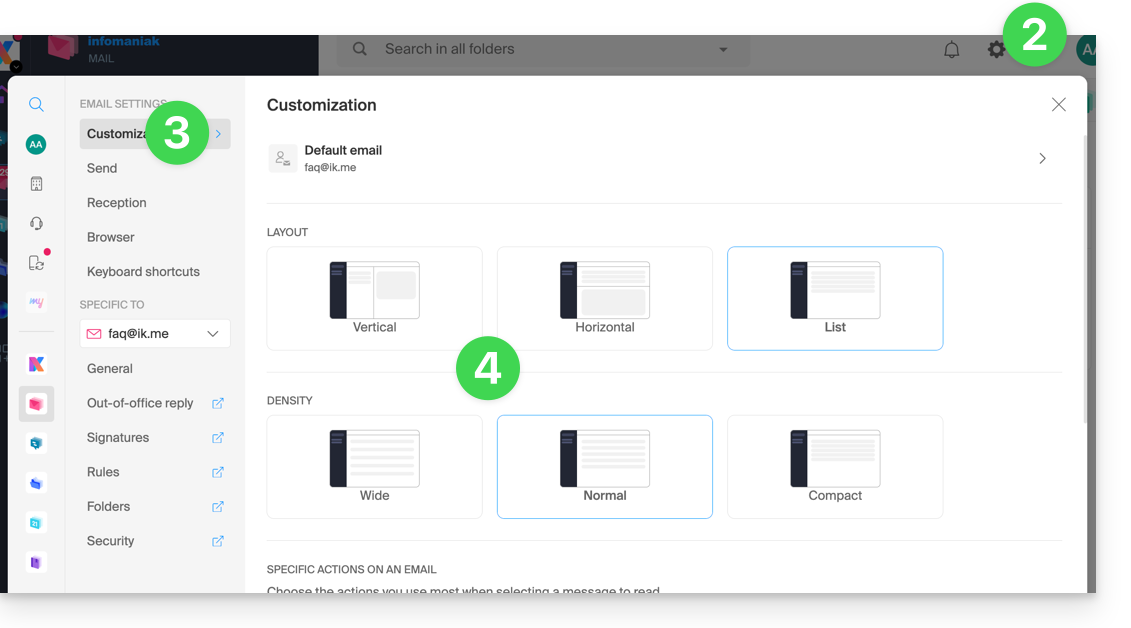Click the settings panel vertical scrollbar
The width and height of the screenshot is (1131, 628).
click(1084, 280)
